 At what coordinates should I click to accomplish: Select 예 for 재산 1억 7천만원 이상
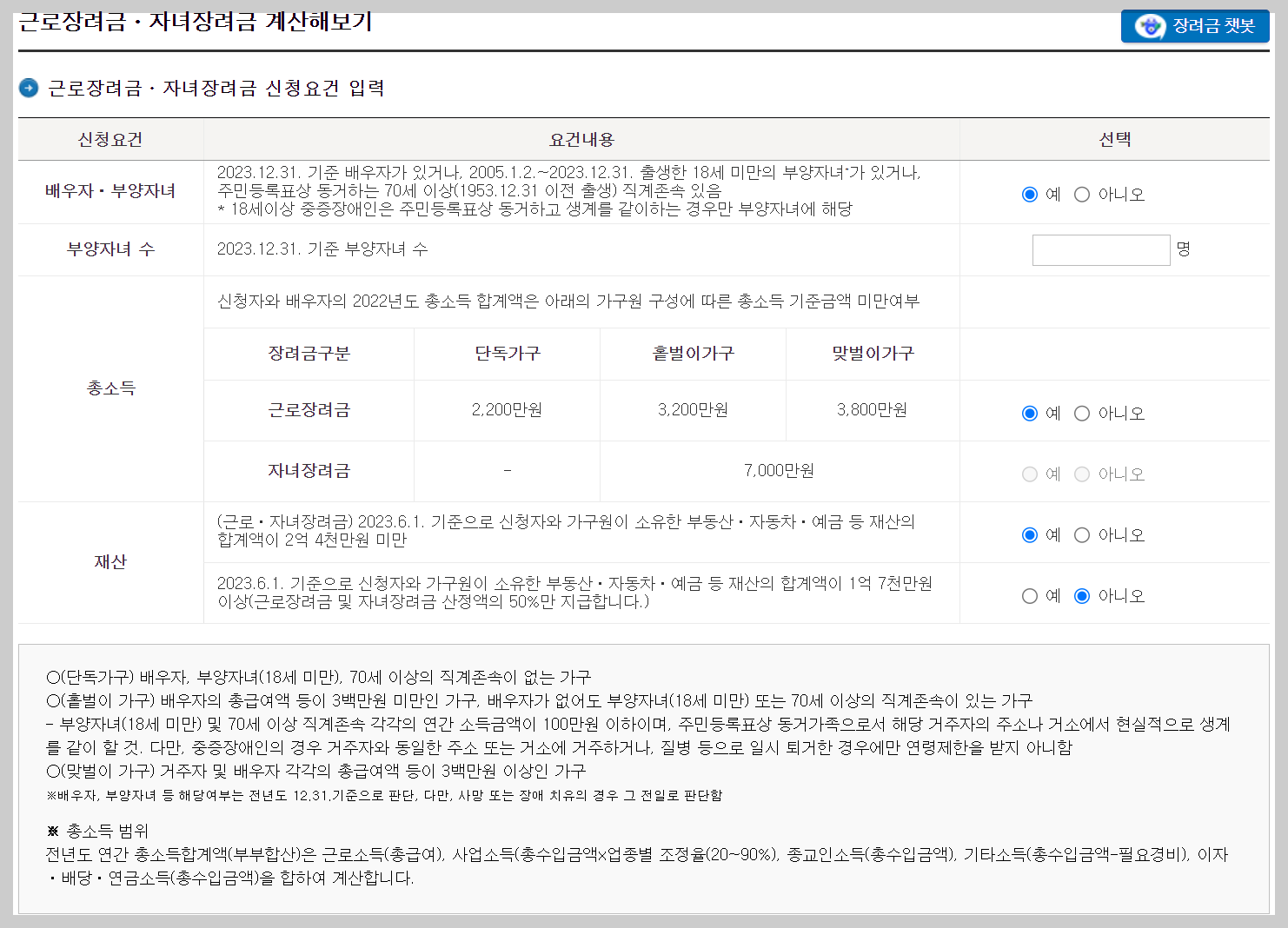click(x=1030, y=596)
